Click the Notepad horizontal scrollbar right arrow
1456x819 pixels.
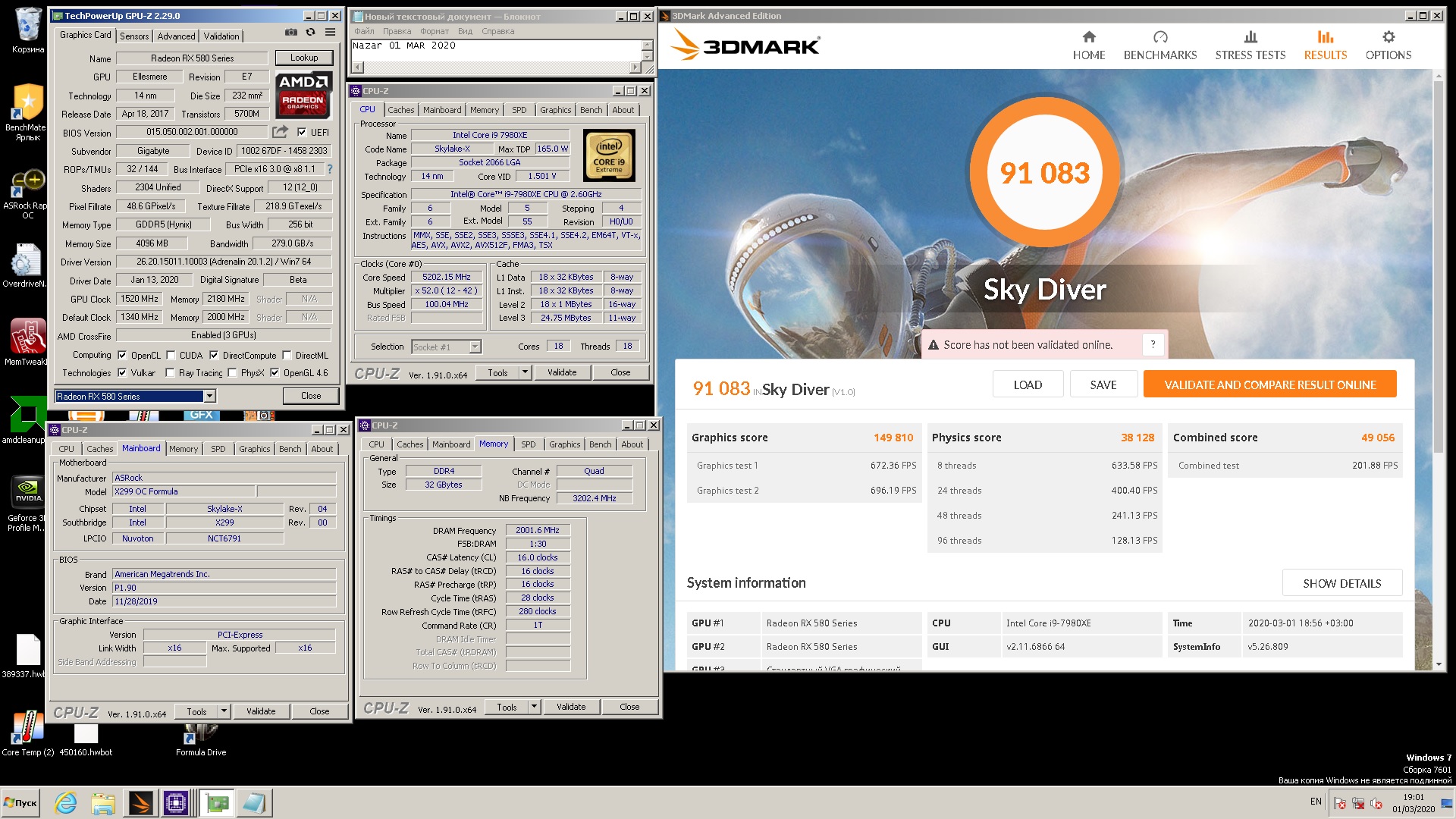(635, 67)
